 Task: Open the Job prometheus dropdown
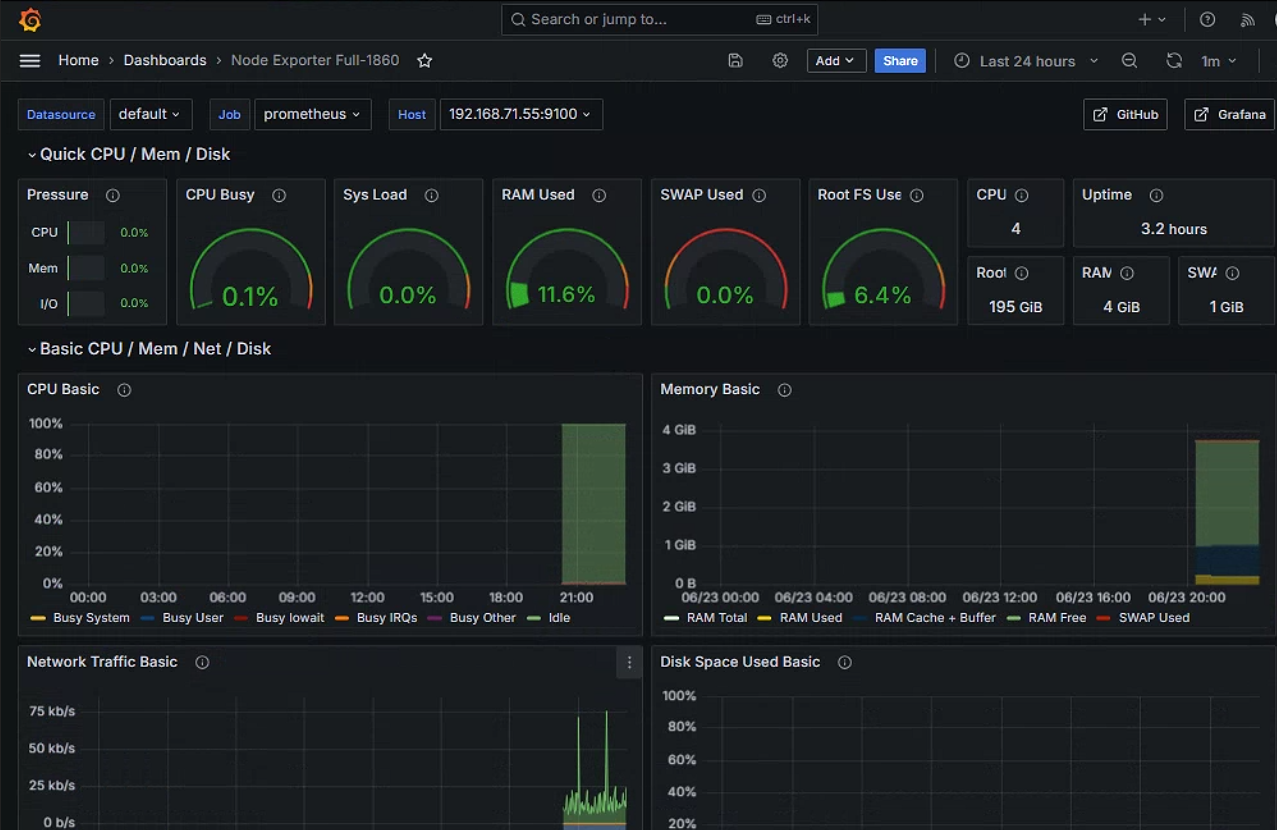tap(313, 114)
